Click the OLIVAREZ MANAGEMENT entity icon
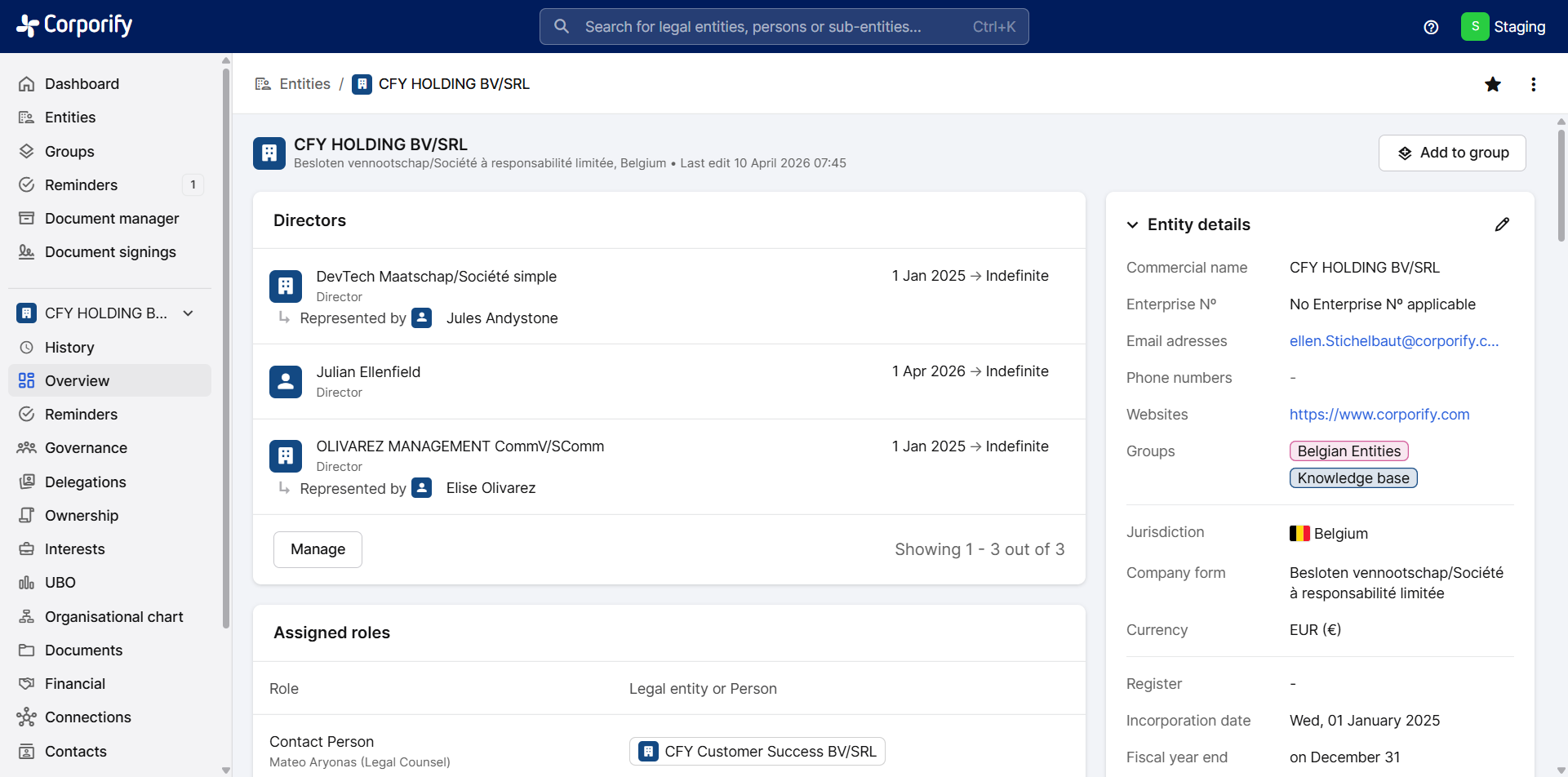This screenshot has height=777, width=1568. click(x=286, y=455)
